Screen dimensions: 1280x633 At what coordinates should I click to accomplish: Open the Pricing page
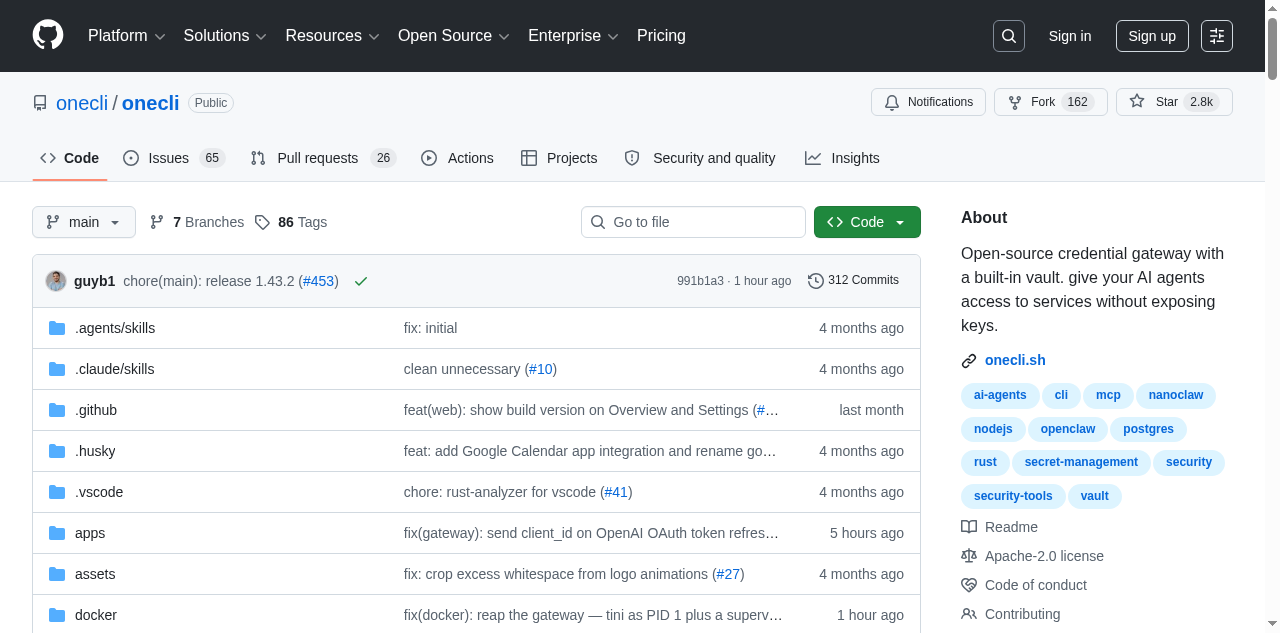661,36
